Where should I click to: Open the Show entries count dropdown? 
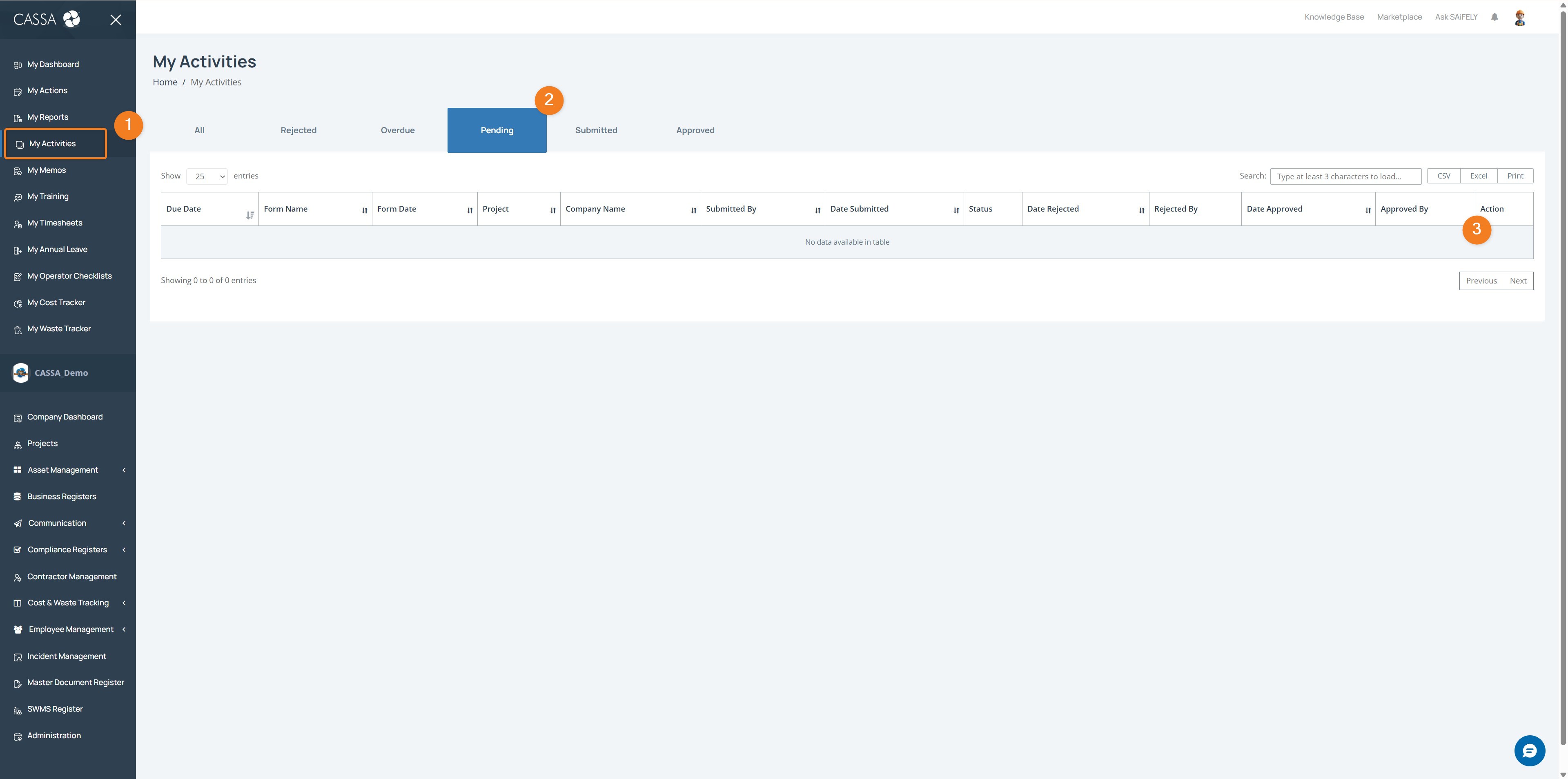tap(207, 176)
